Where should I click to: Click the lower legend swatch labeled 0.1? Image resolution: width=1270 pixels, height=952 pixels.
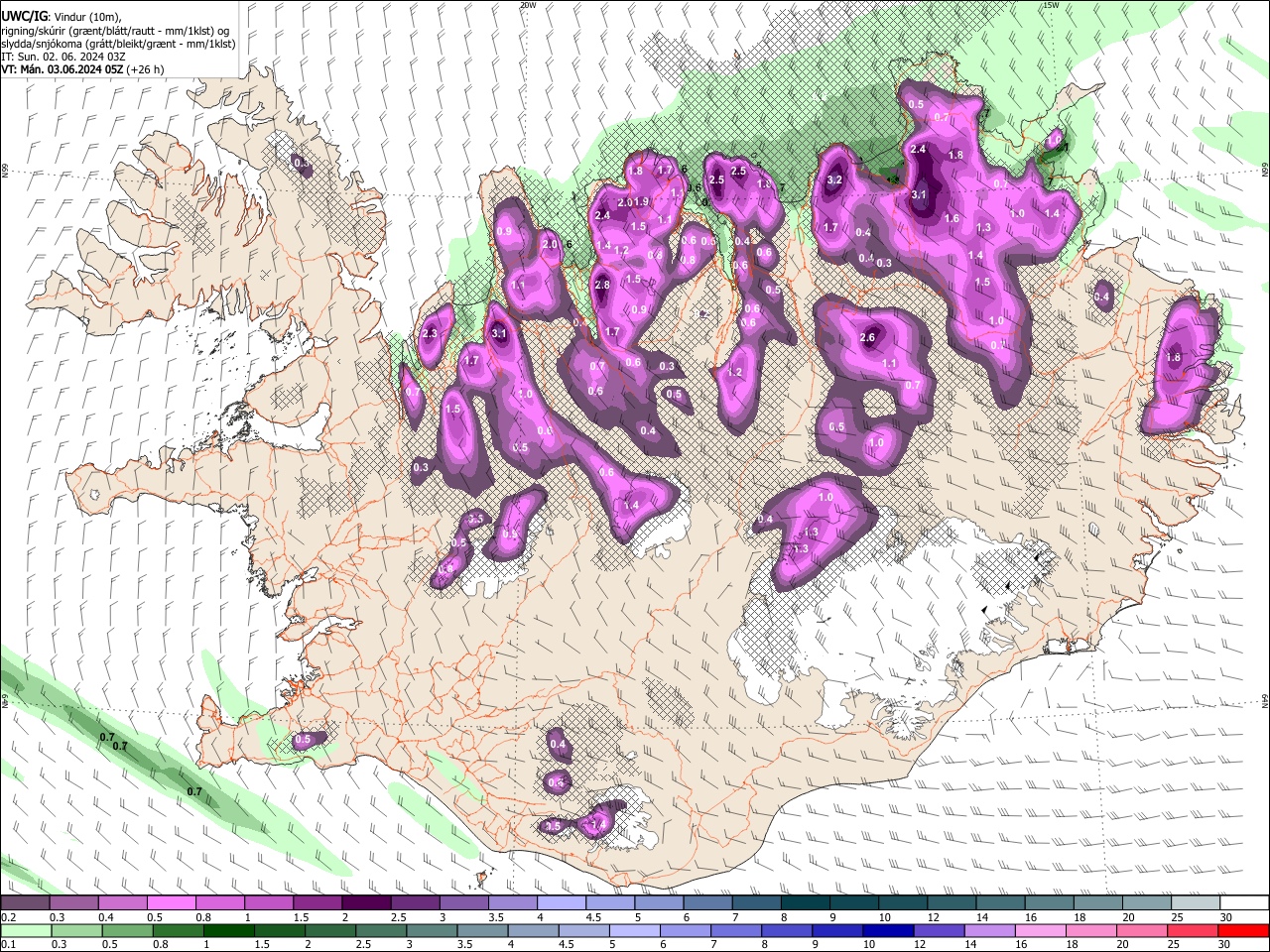point(26,930)
